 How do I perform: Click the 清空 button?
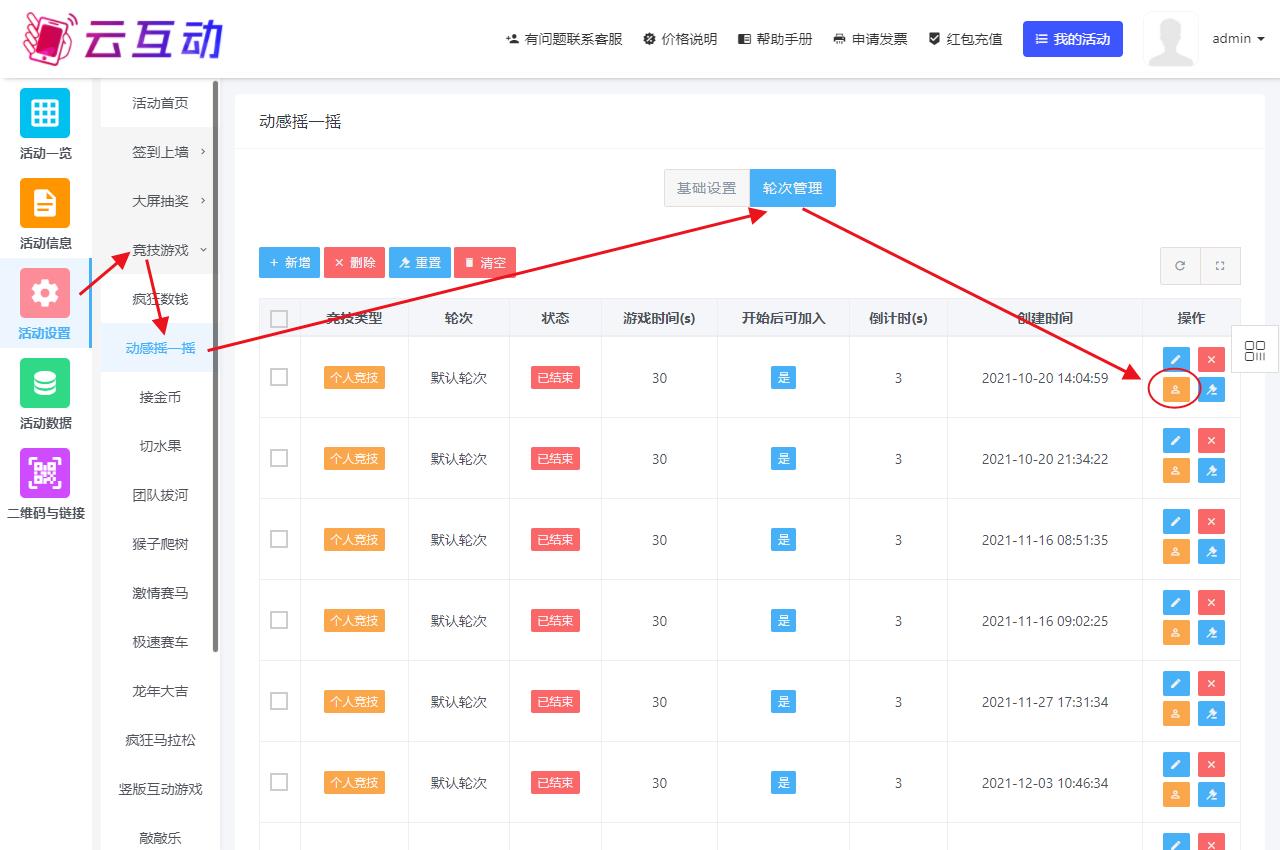485,263
